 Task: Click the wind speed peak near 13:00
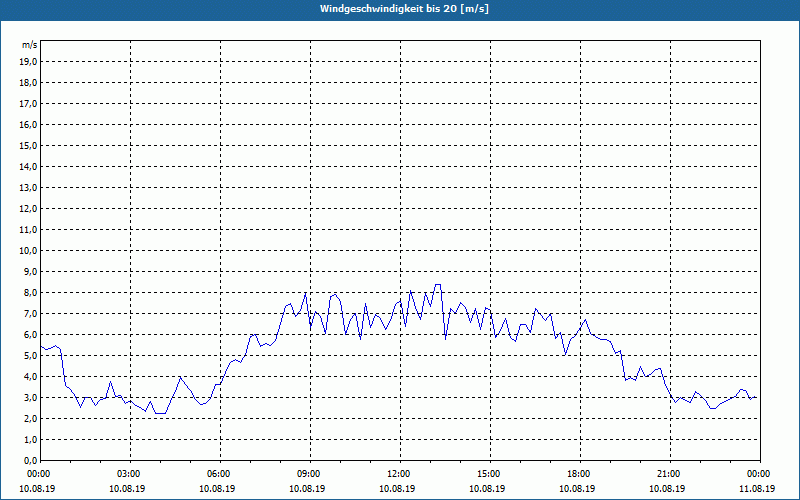pos(438,285)
